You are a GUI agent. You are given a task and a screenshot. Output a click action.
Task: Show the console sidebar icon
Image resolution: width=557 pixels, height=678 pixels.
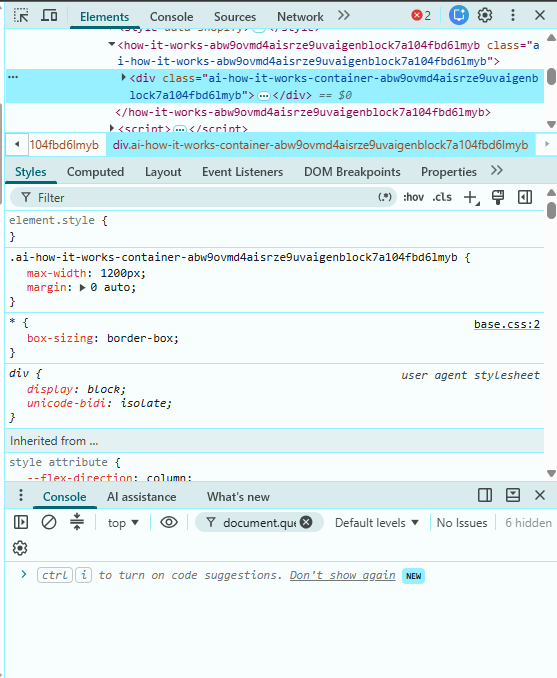pyautogui.click(x=21, y=522)
